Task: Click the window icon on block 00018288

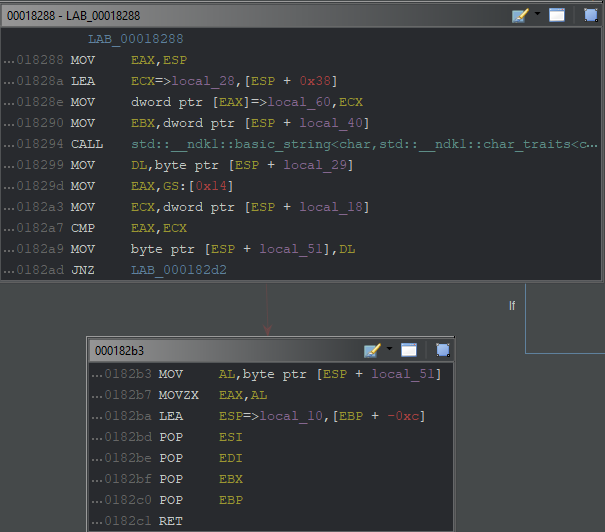Action: pyautogui.click(x=558, y=15)
